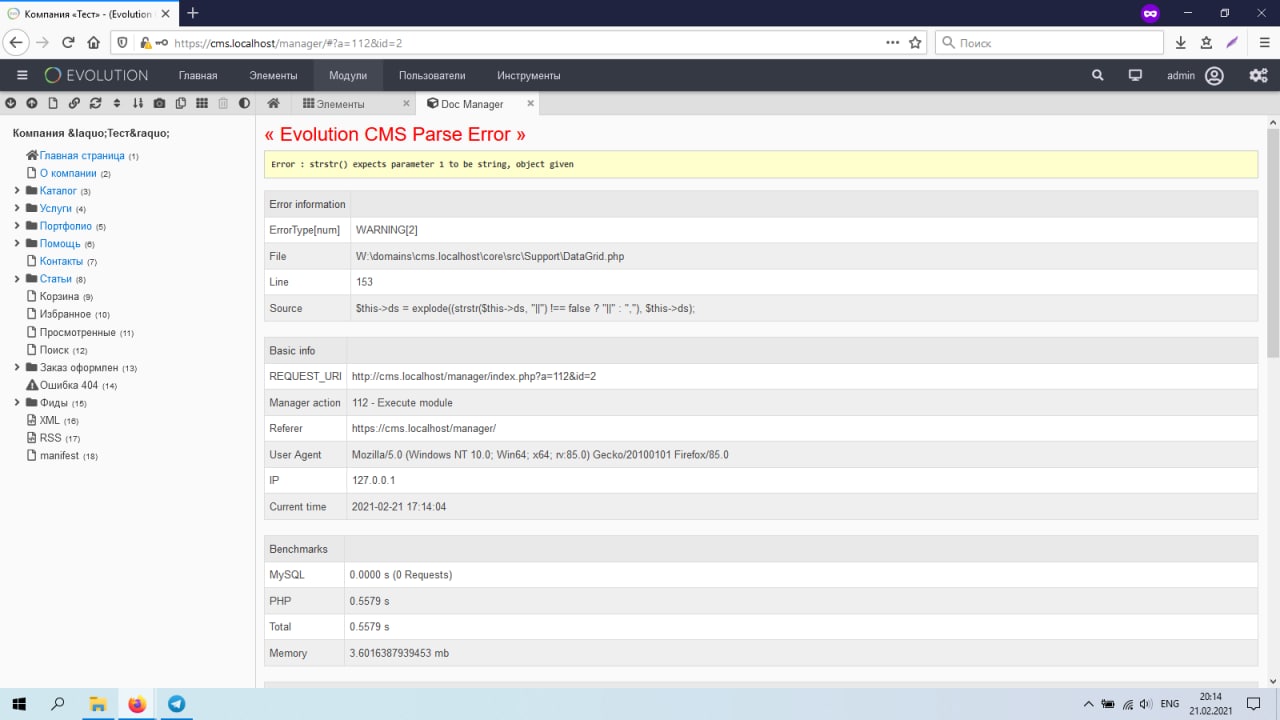Viewport: 1280px width, 720px height.
Task: Expand the Каталог folder
Action: (x=17, y=191)
